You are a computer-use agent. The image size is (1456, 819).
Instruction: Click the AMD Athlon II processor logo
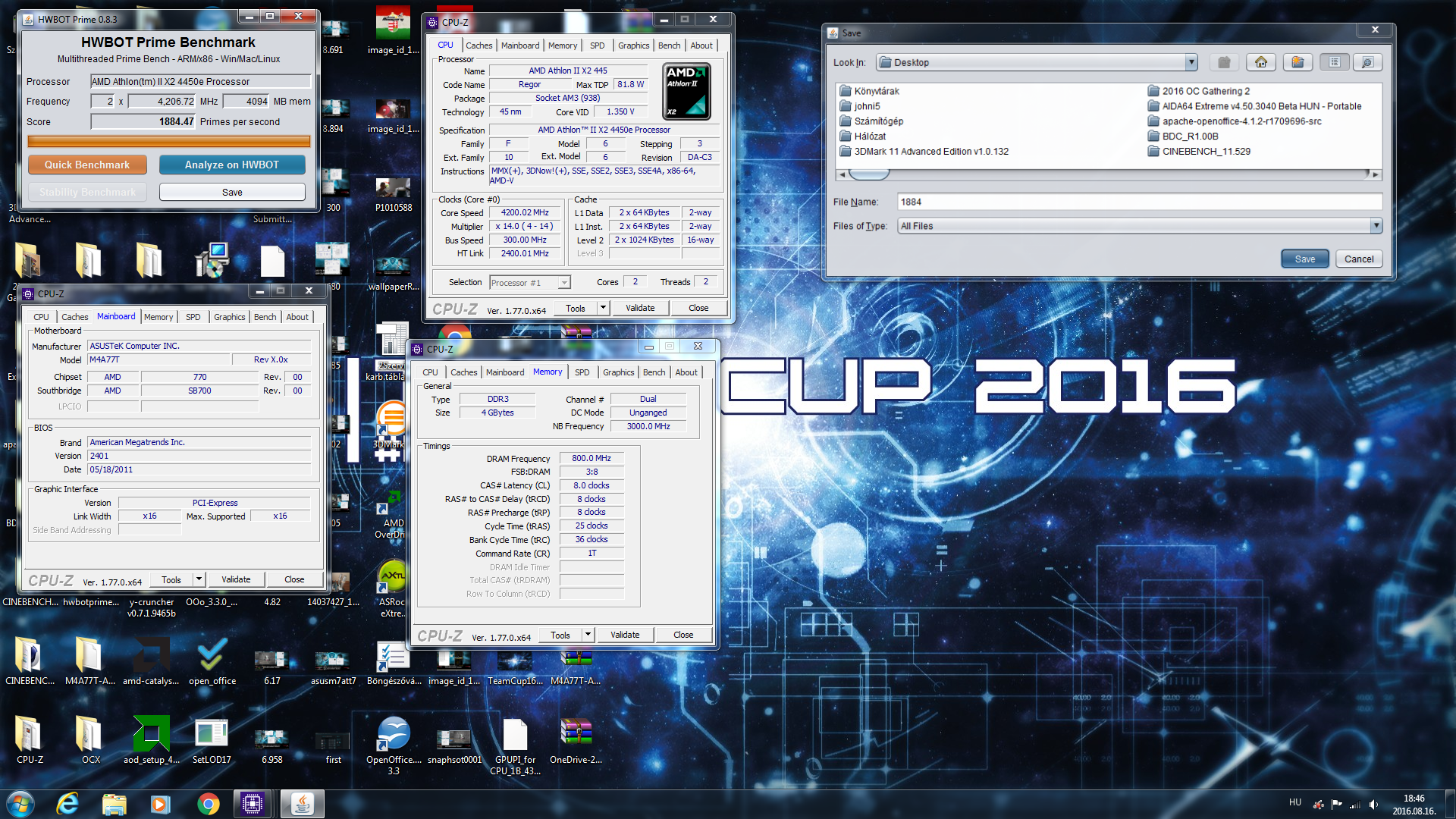(x=686, y=92)
